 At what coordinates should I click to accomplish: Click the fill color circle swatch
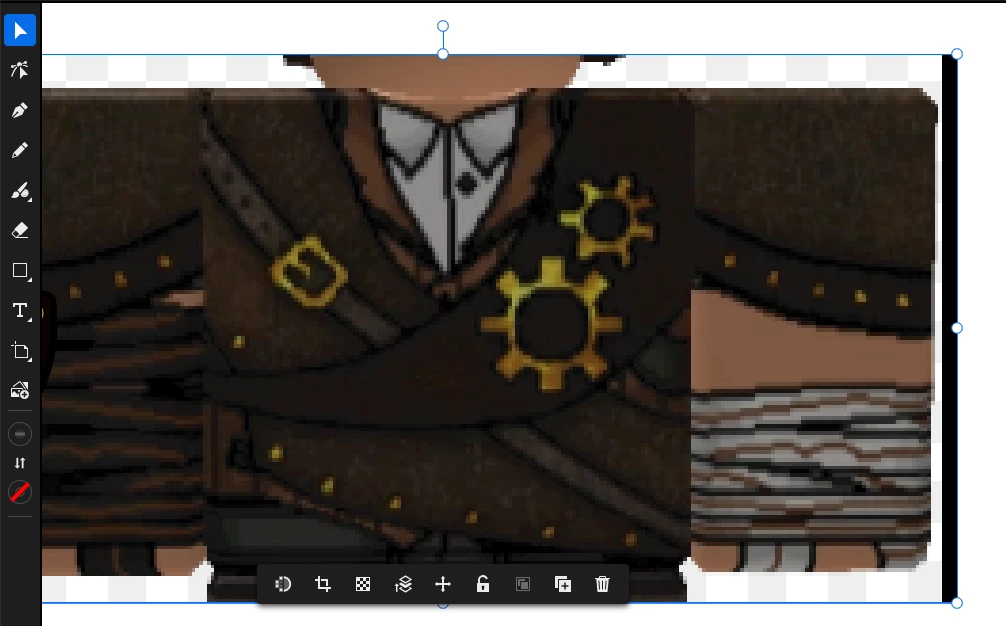[20, 434]
